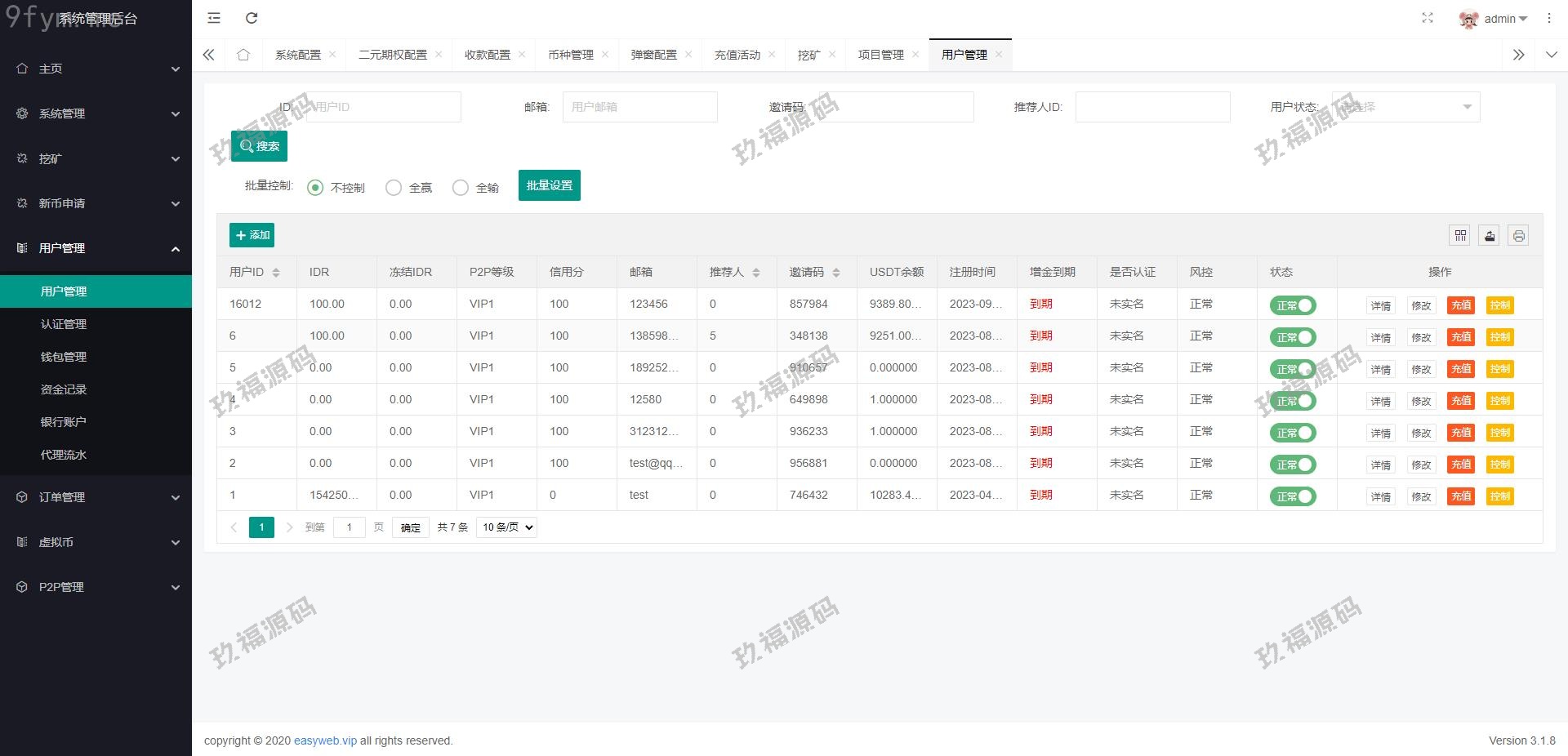
Task: Click the 添加 button
Action: pos(252,235)
